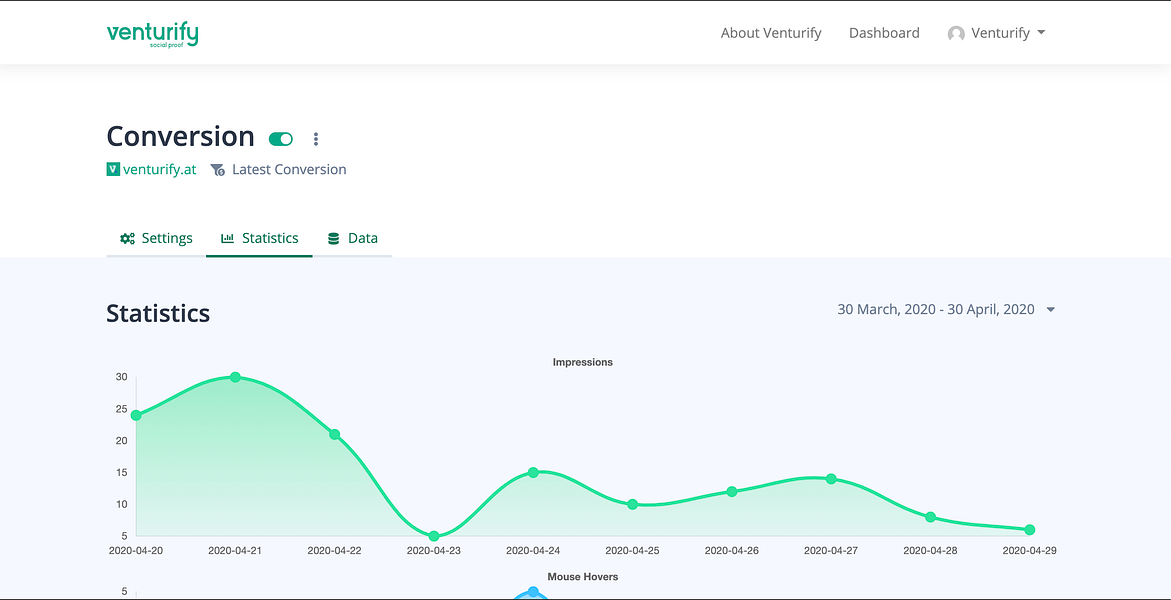Open the date range picker dropdown

pos(946,309)
